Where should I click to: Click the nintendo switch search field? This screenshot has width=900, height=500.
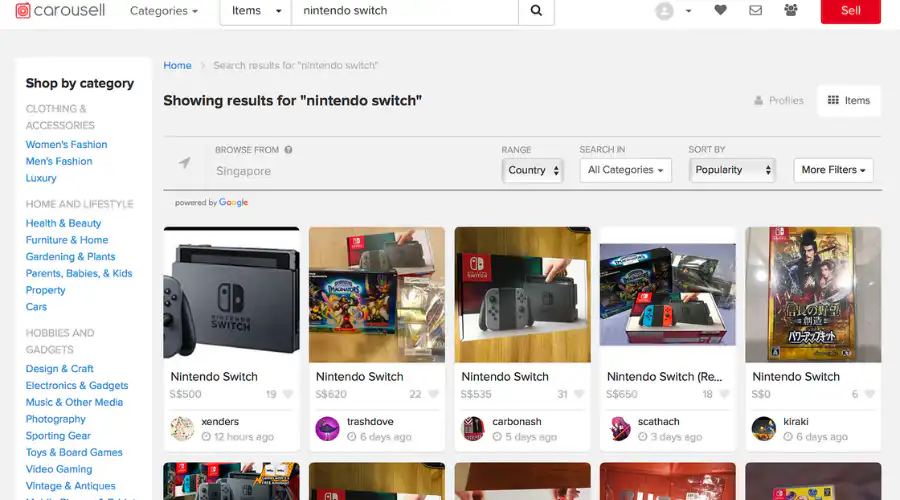tap(405, 11)
